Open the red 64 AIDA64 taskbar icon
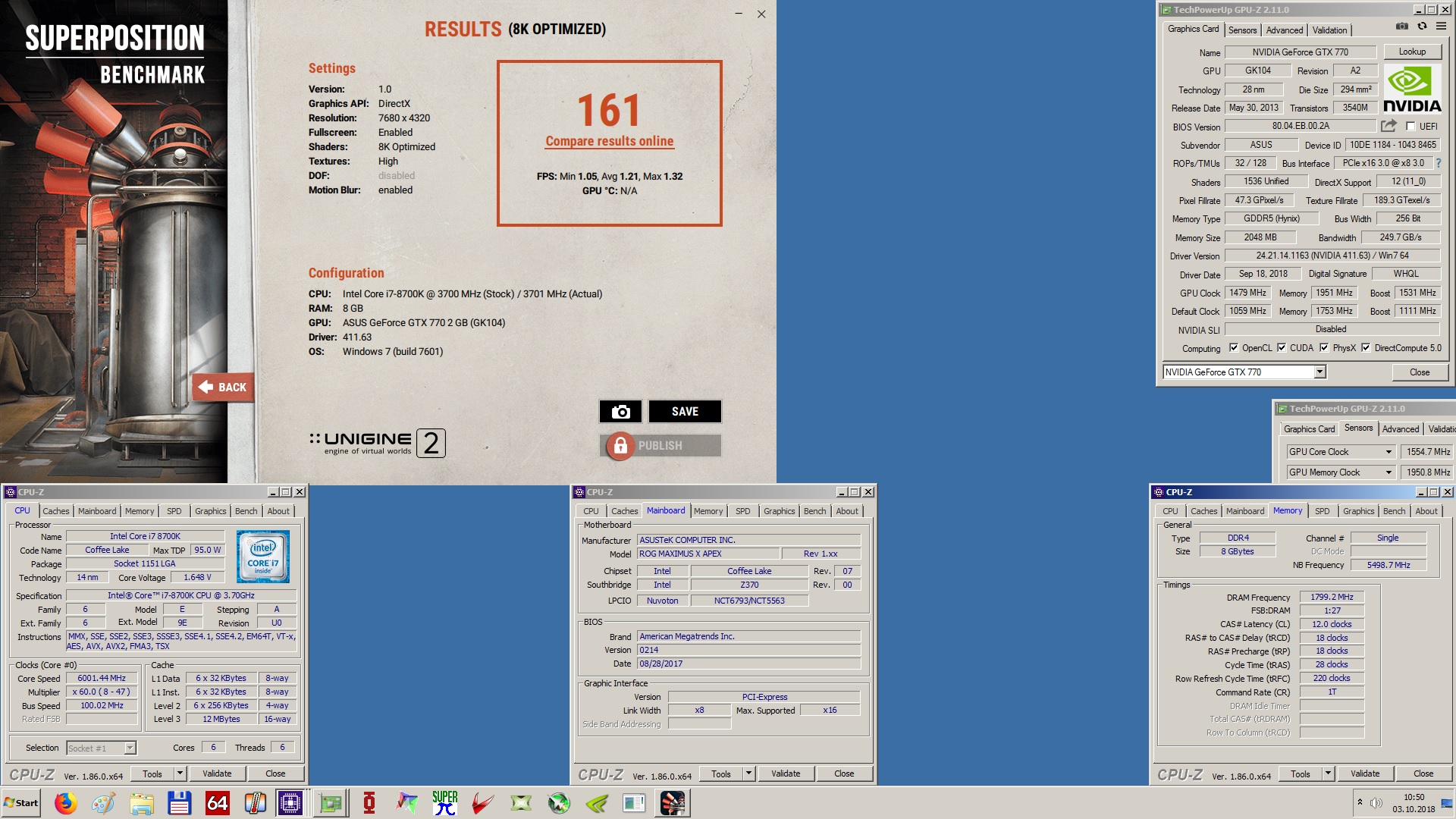1456x819 pixels. pos(218,803)
